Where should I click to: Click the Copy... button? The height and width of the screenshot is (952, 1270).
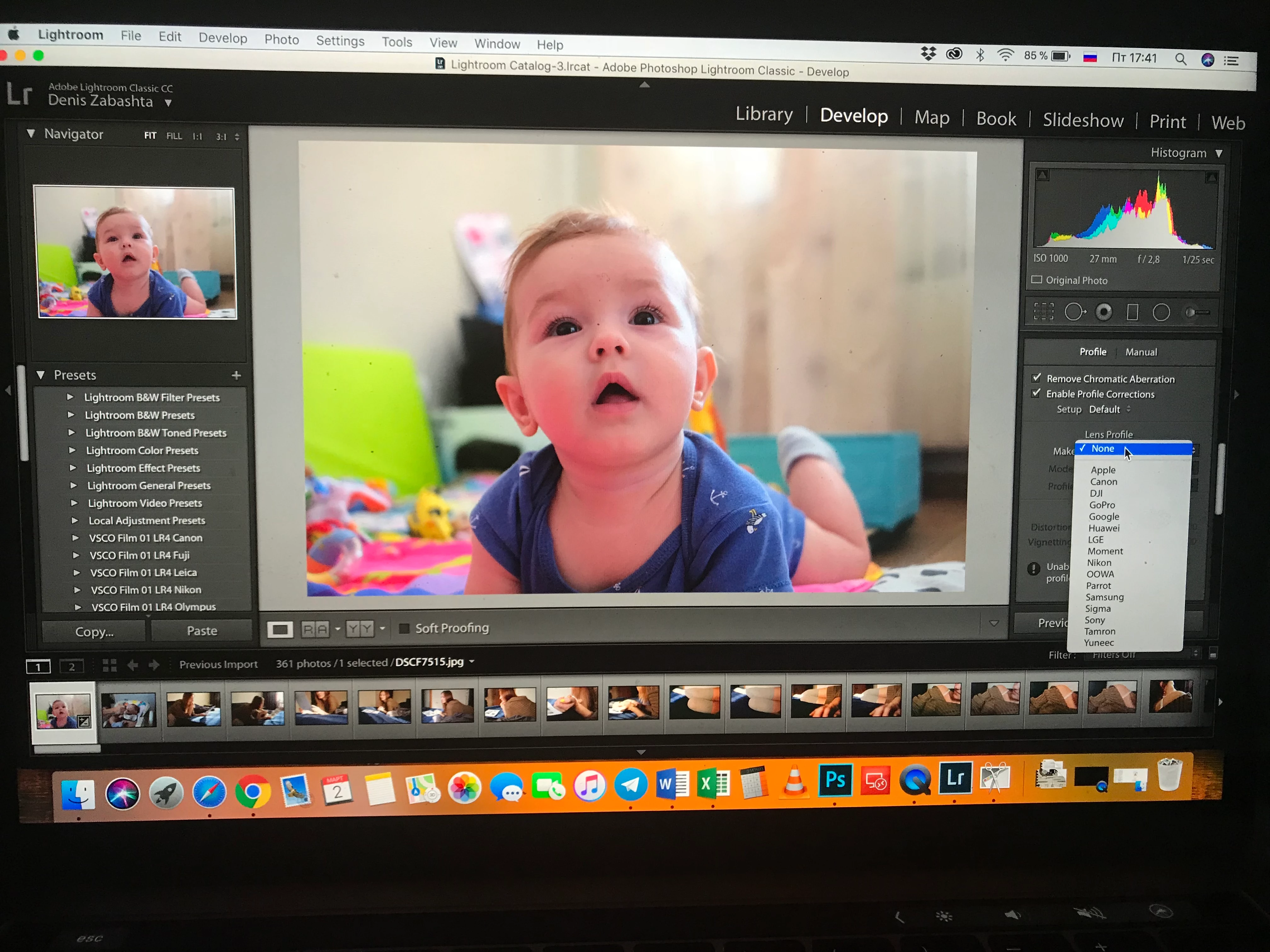[94, 632]
